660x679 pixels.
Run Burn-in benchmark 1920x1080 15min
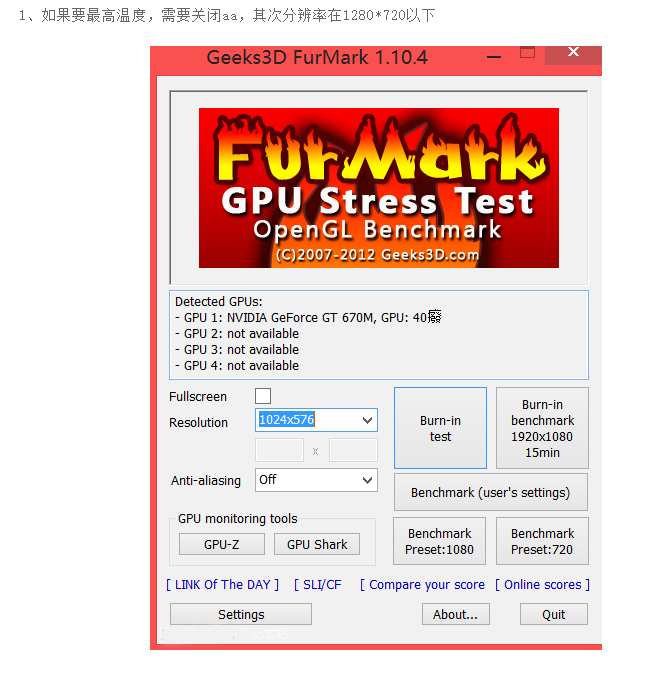[542, 428]
